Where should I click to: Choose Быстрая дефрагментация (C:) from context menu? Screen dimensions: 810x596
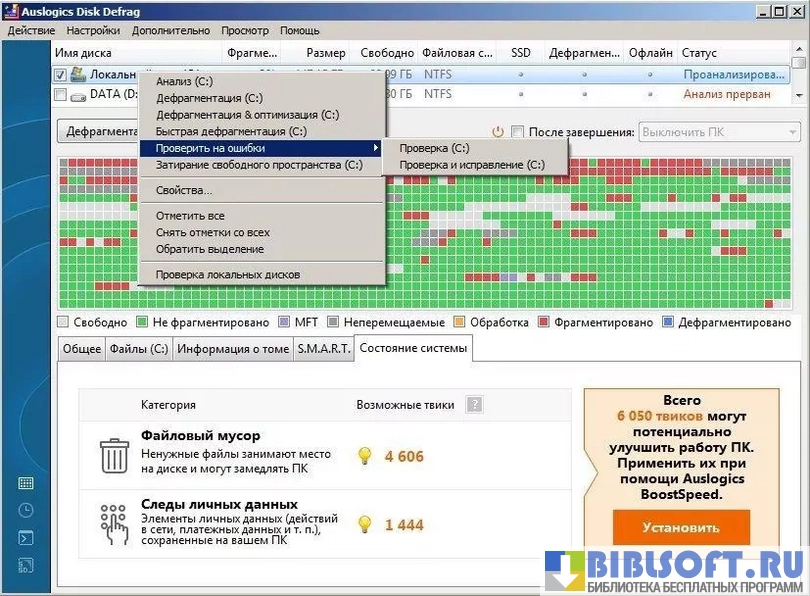point(231,131)
